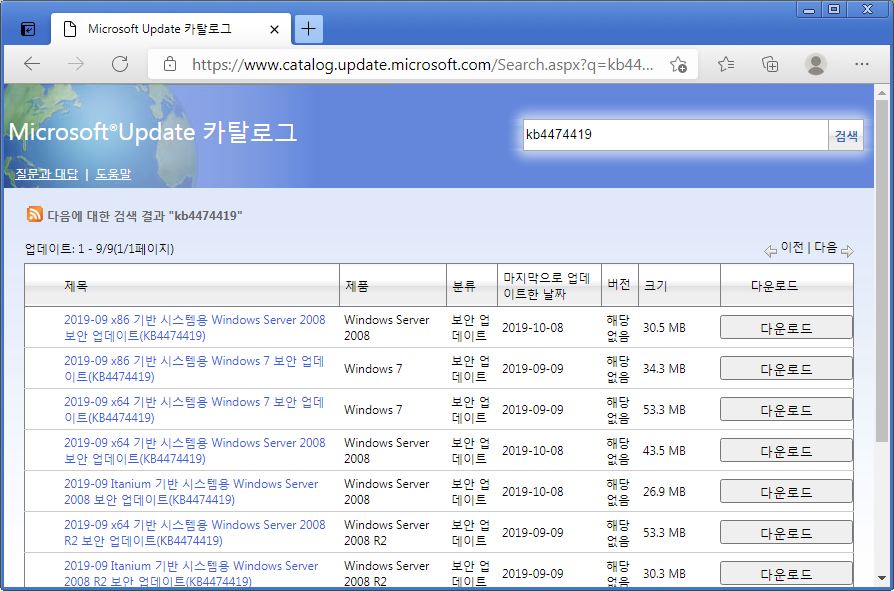Screen dimensions: 894x591
Task: Open the user profile icon
Action: (816, 64)
